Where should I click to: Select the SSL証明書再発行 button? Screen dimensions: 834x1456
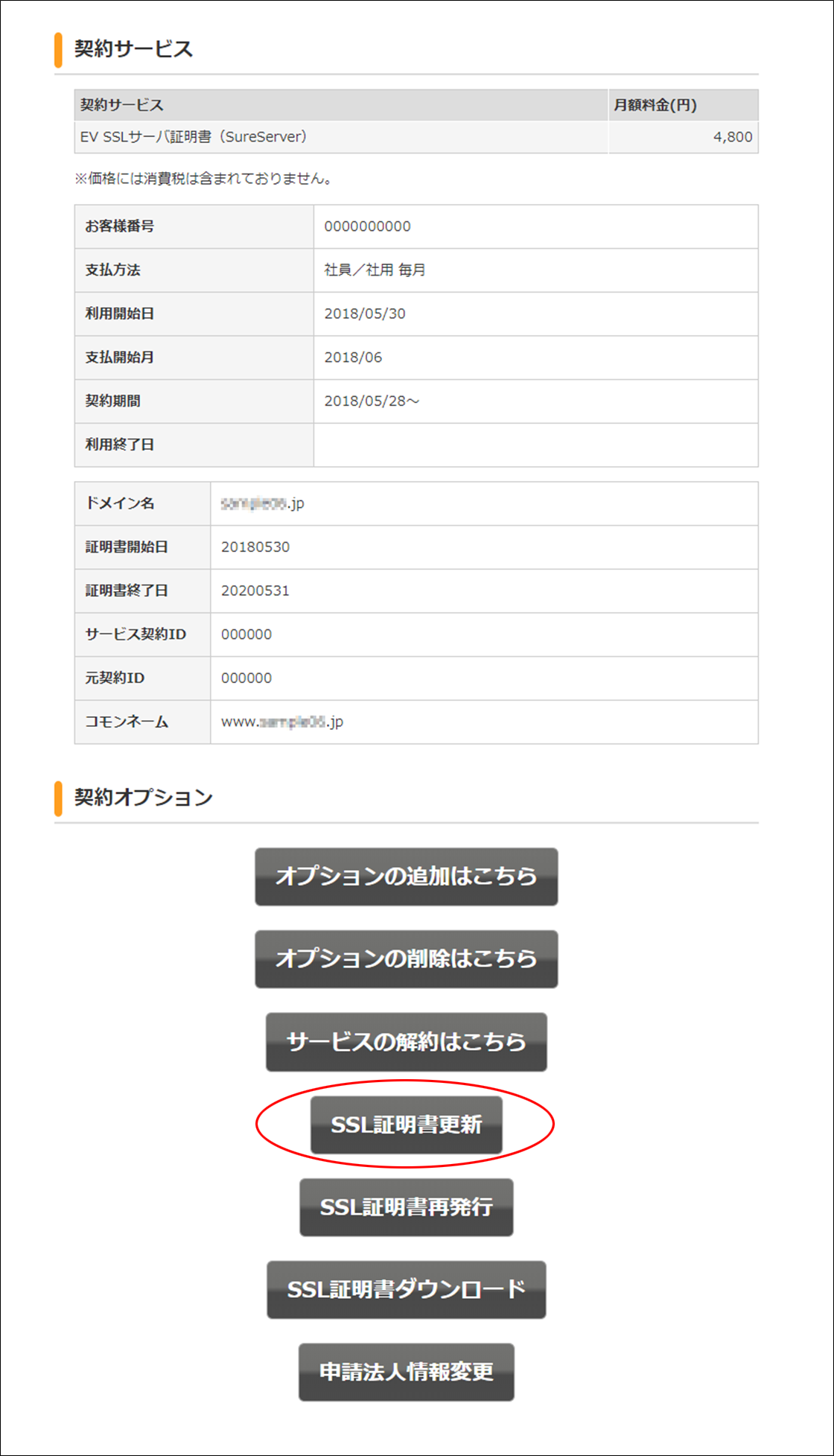[x=406, y=1207]
